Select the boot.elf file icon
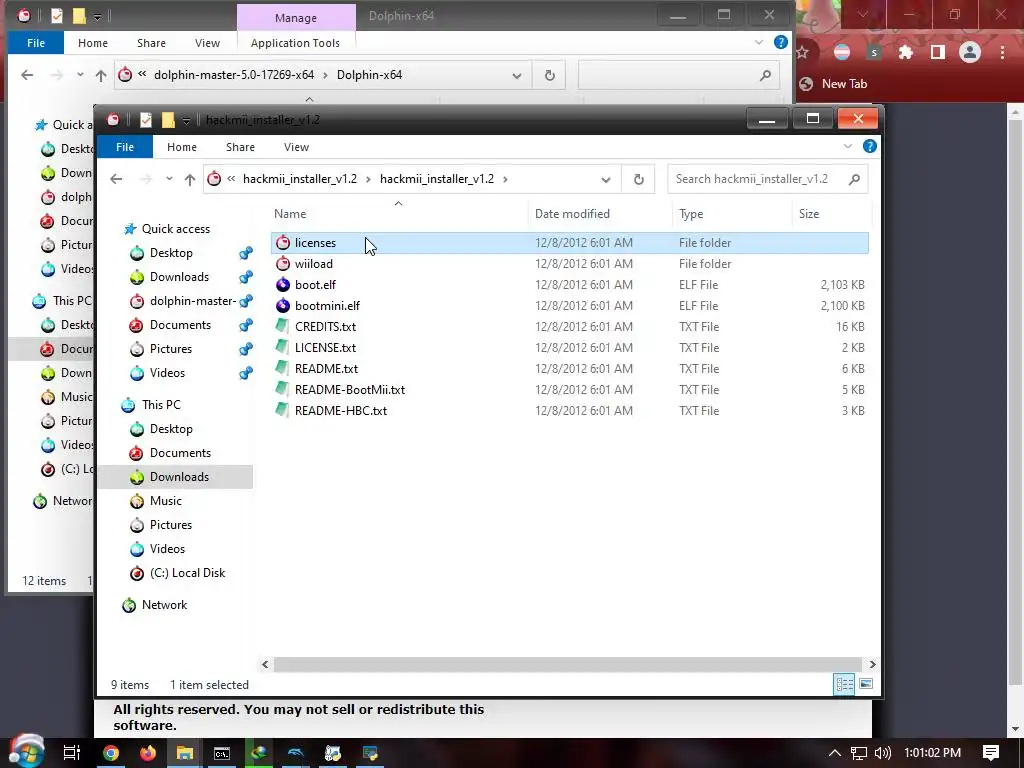This screenshot has height=768, width=1024. coord(283,285)
